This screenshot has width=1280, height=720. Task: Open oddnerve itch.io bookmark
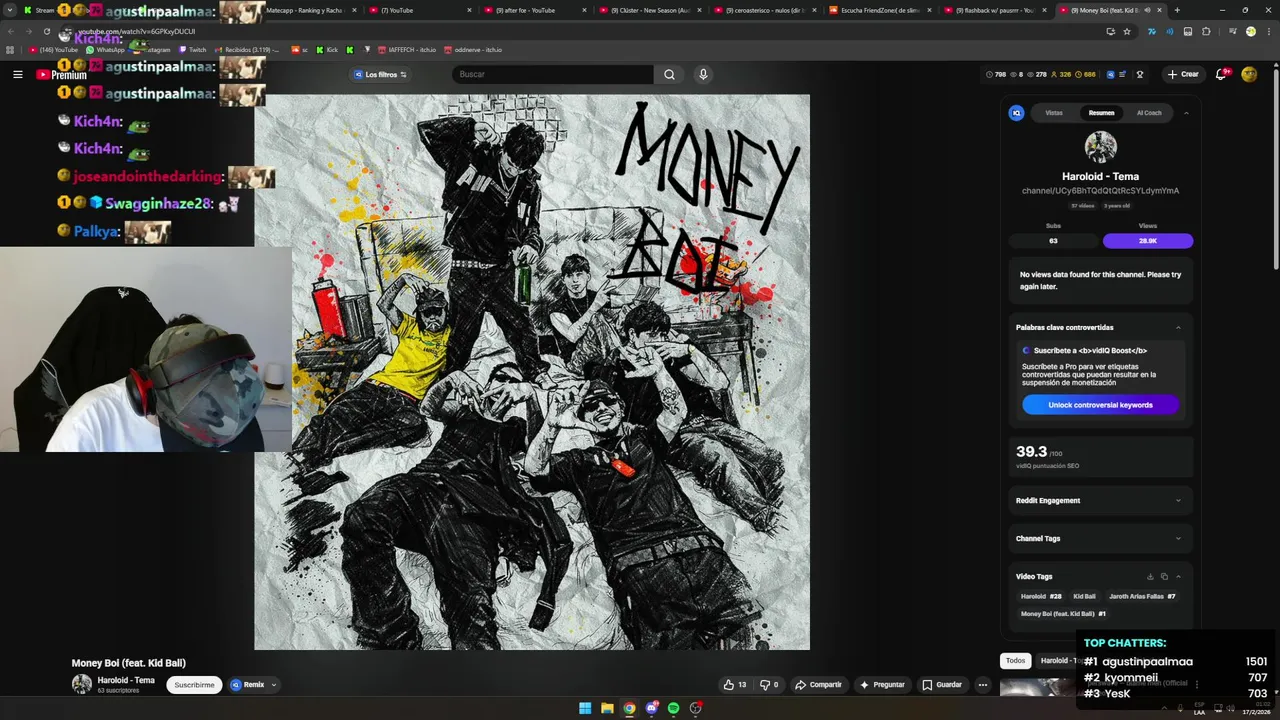tap(473, 49)
